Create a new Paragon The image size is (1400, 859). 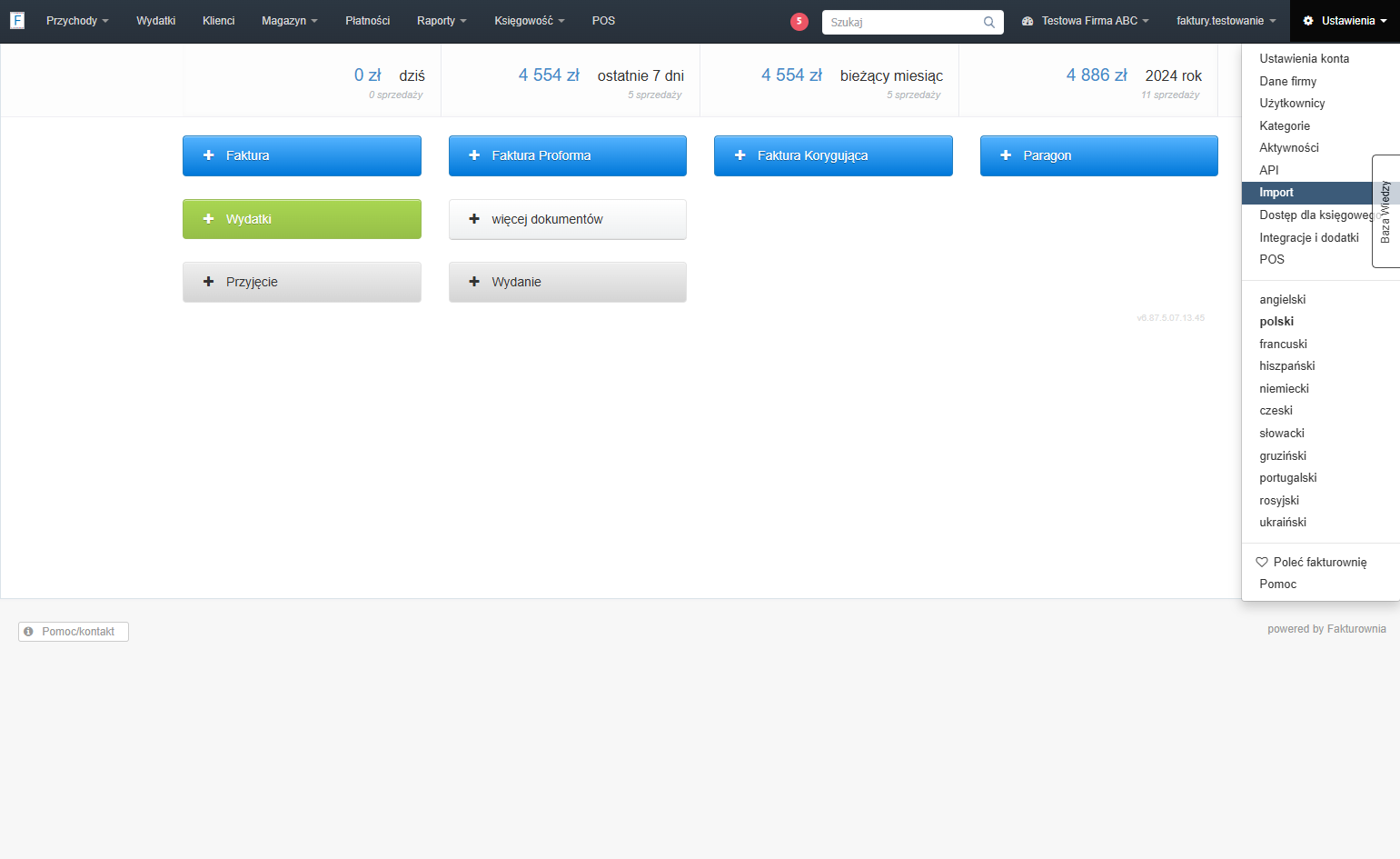1099,155
